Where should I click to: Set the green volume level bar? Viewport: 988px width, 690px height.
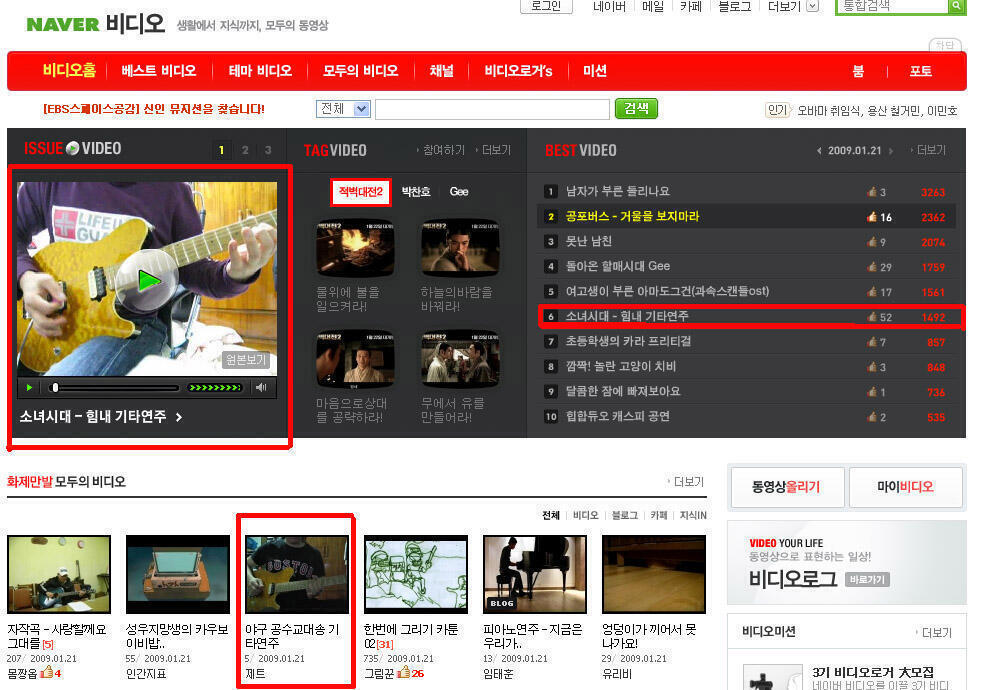point(215,388)
